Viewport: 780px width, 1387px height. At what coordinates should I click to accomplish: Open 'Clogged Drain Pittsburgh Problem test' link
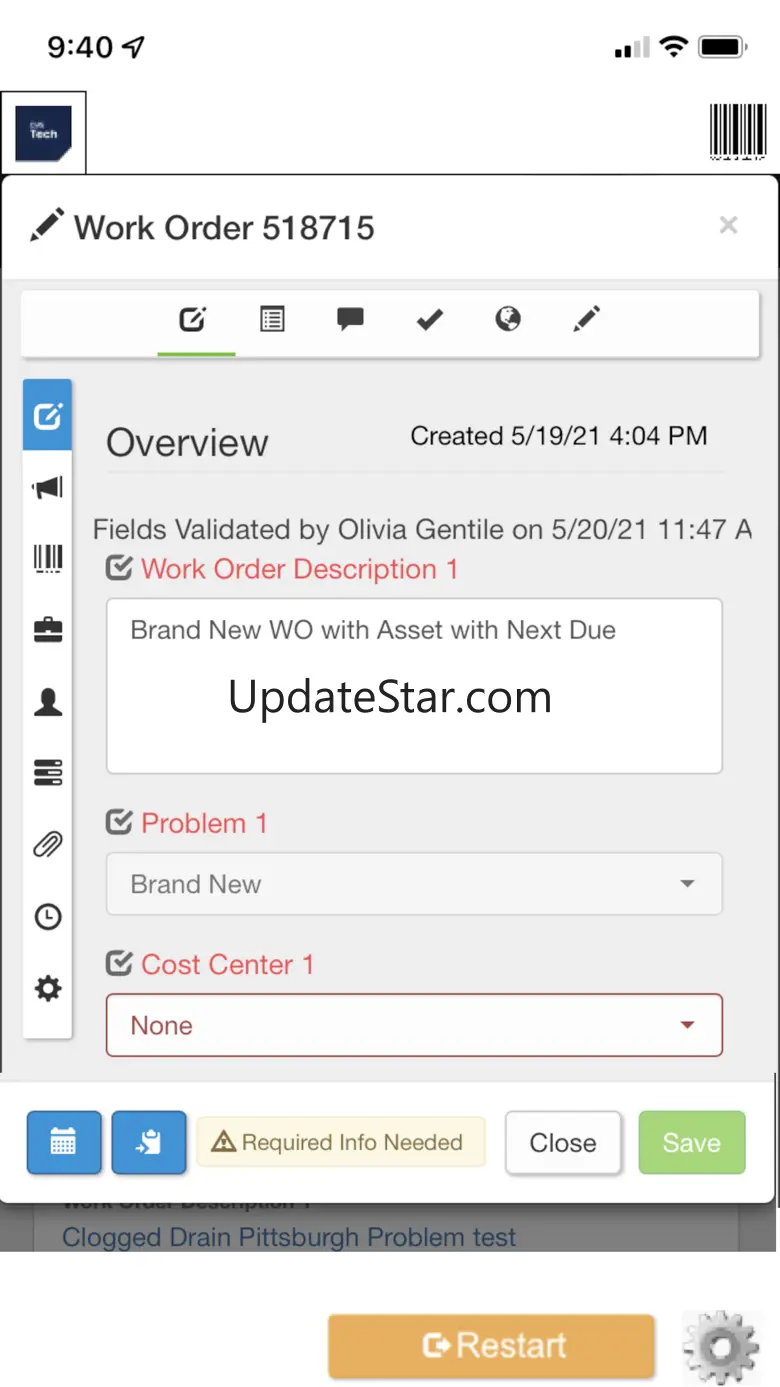289,1237
